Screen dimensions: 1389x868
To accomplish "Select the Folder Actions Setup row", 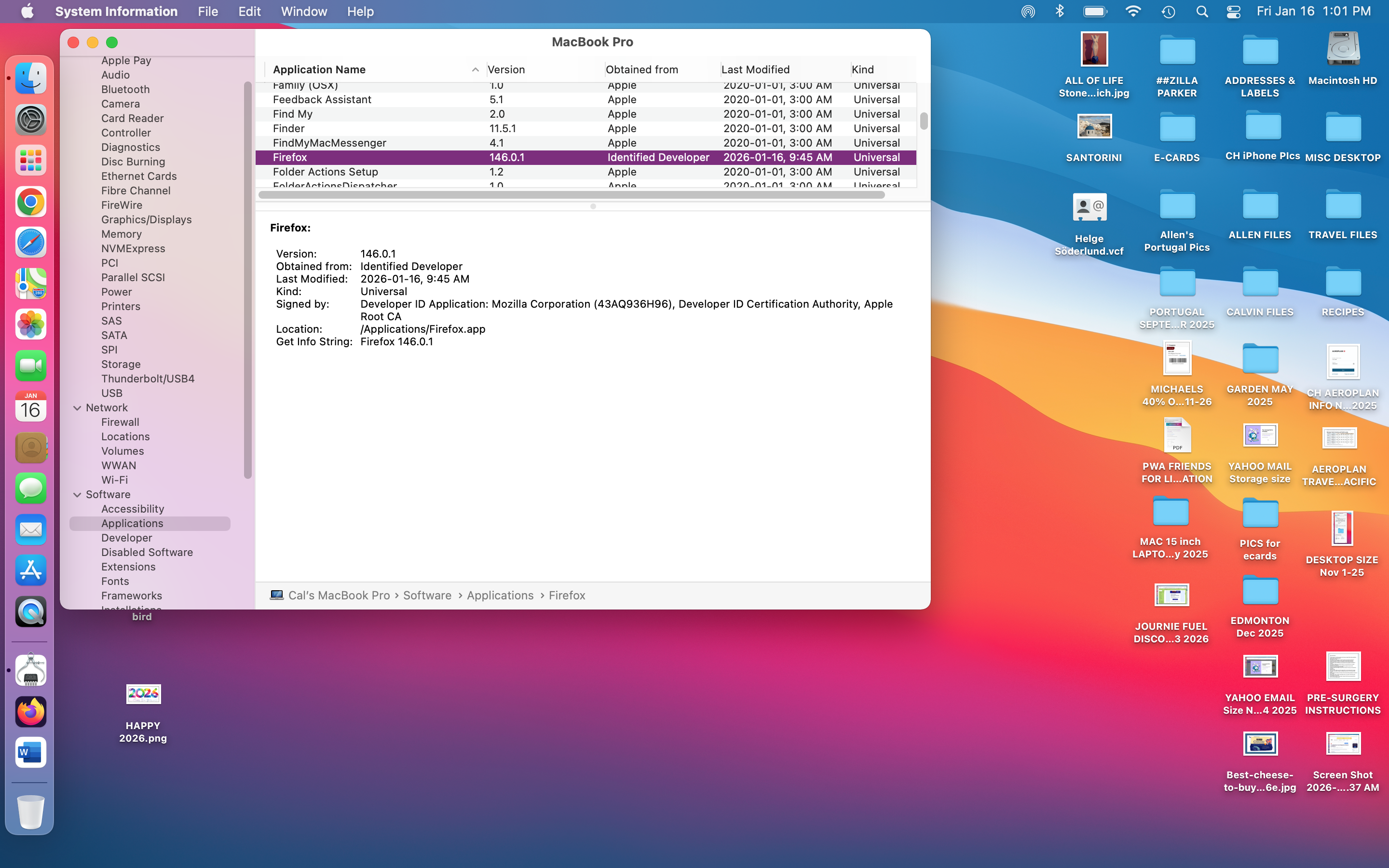I will [325, 172].
